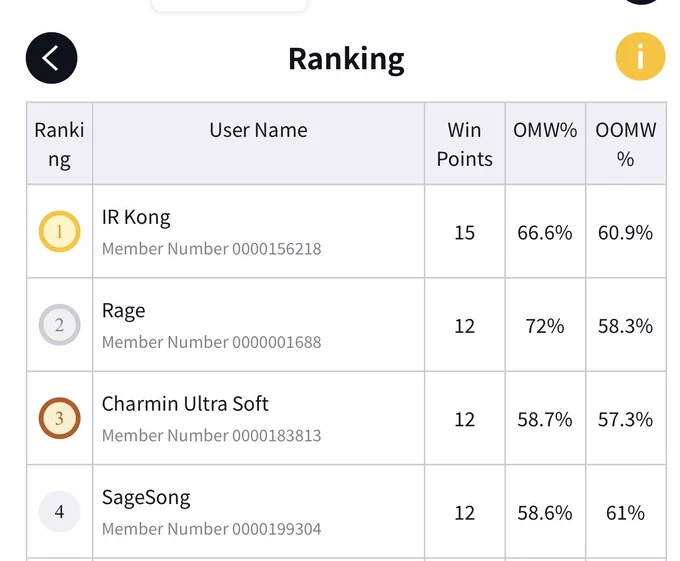The height and width of the screenshot is (561, 680).
Task: Open Charmin Ultra Soft player entry
Action: pyautogui.click(x=185, y=404)
